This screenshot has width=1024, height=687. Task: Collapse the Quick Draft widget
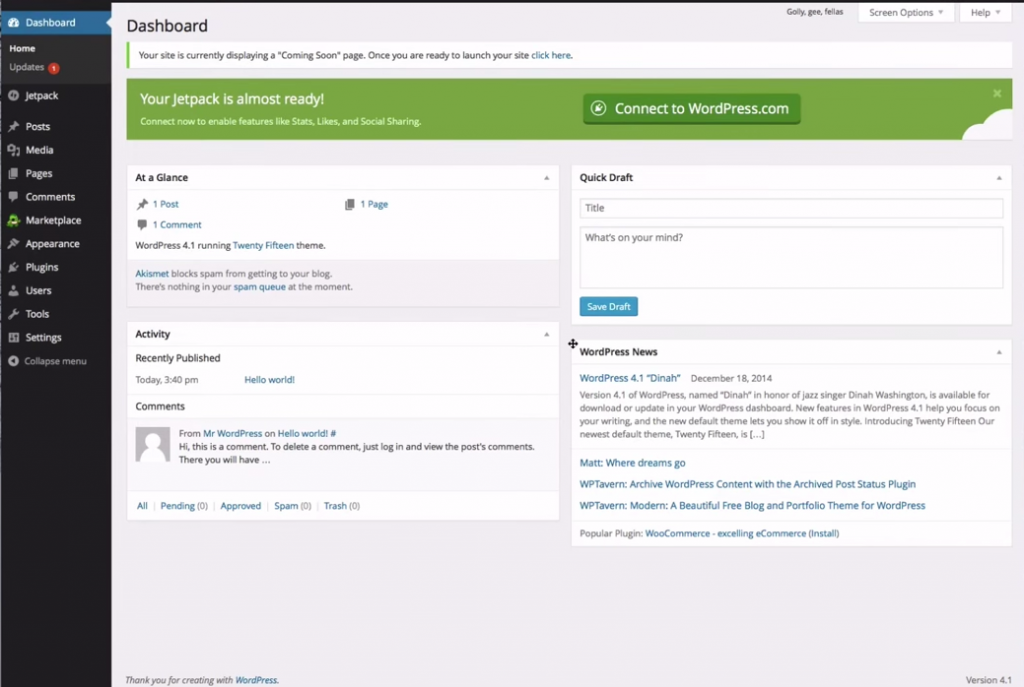[x=999, y=178]
